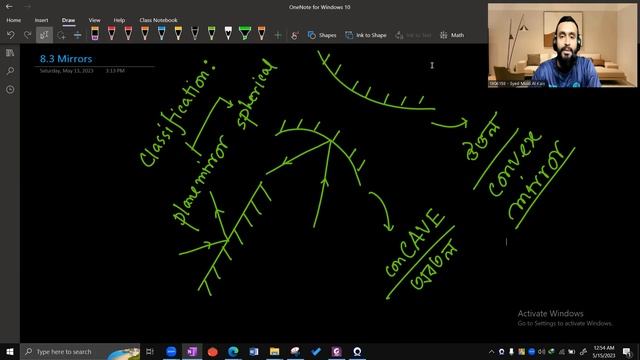Select the white pen

(228, 33)
